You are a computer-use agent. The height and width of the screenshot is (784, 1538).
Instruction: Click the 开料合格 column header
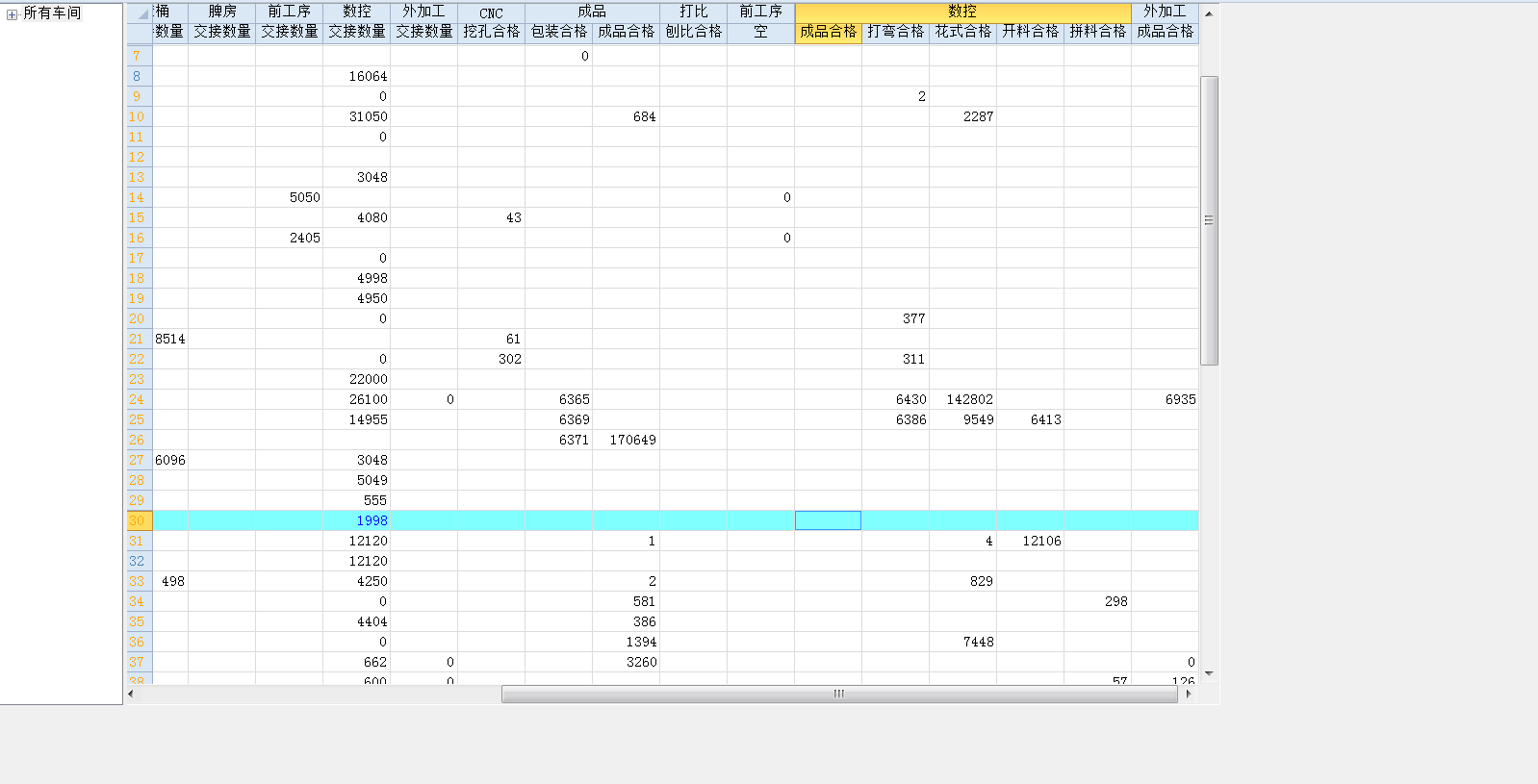pos(1030,32)
